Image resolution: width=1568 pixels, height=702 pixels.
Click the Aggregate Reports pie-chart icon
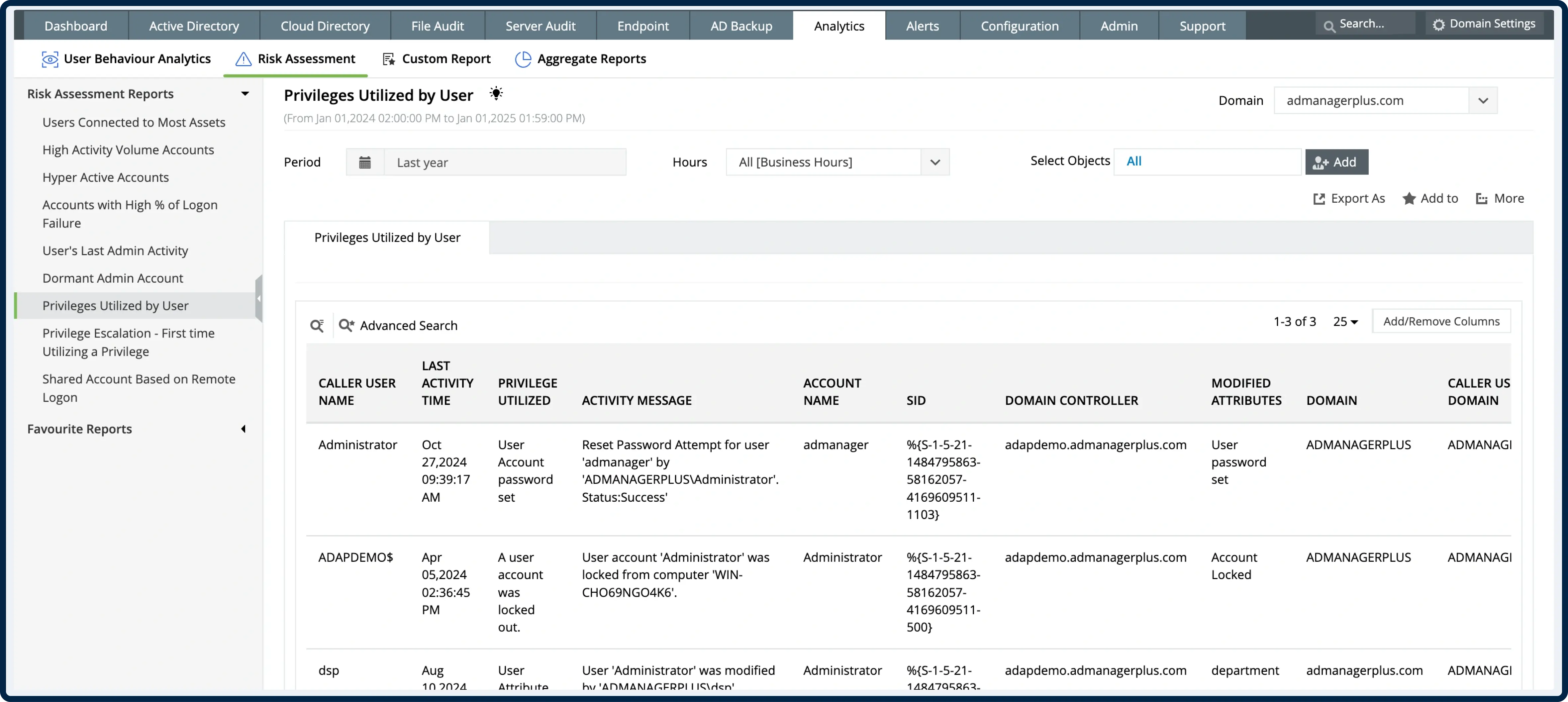(522, 58)
